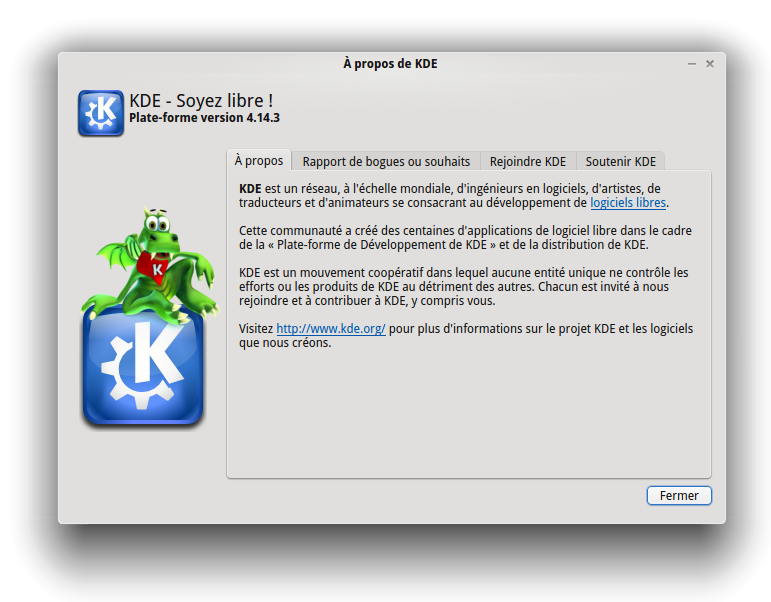This screenshot has width=771, height=602.
Task: Click the red K scarf on the dragon
Action: [156, 265]
